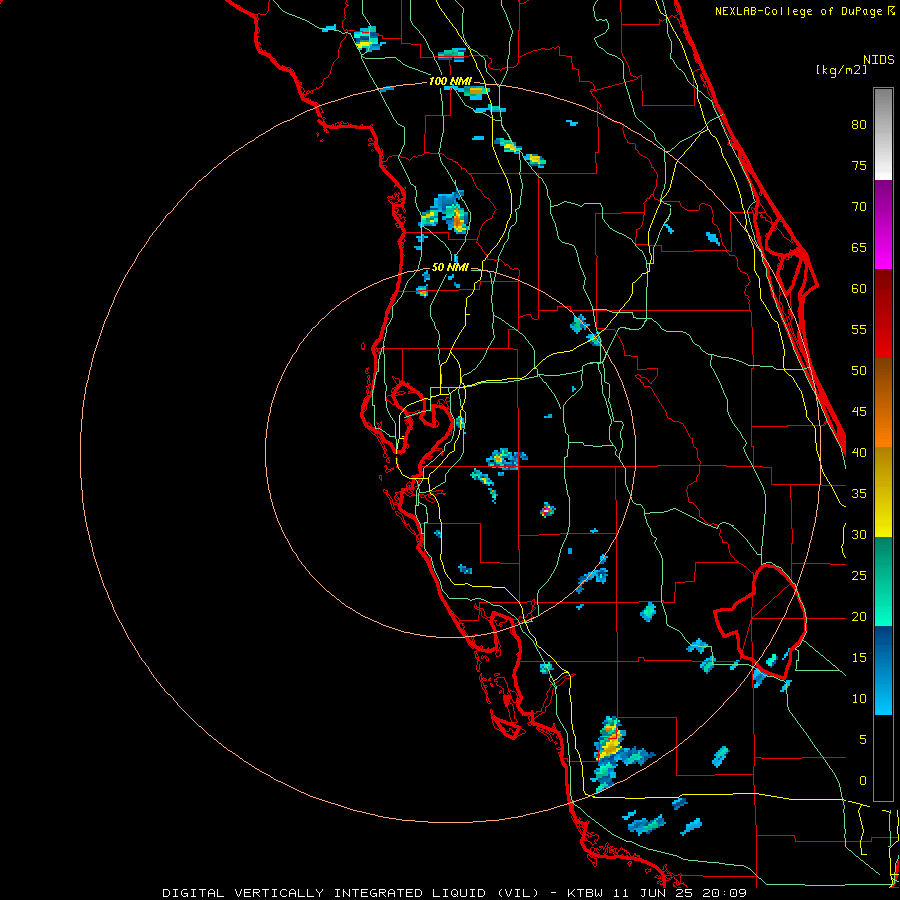The width and height of the screenshot is (900, 900).
Task: Click the 0 value on the scale
Action: (x=863, y=781)
